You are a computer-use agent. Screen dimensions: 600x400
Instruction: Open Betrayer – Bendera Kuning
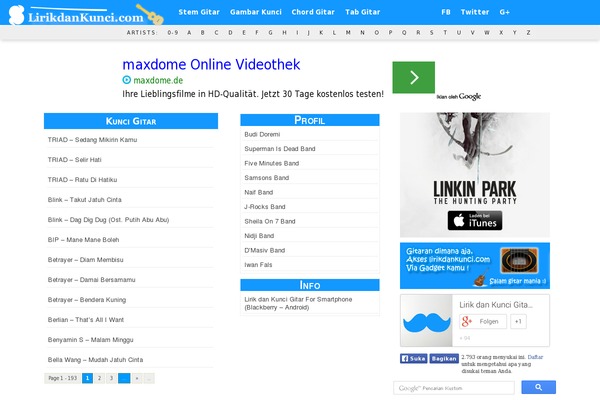(87, 300)
